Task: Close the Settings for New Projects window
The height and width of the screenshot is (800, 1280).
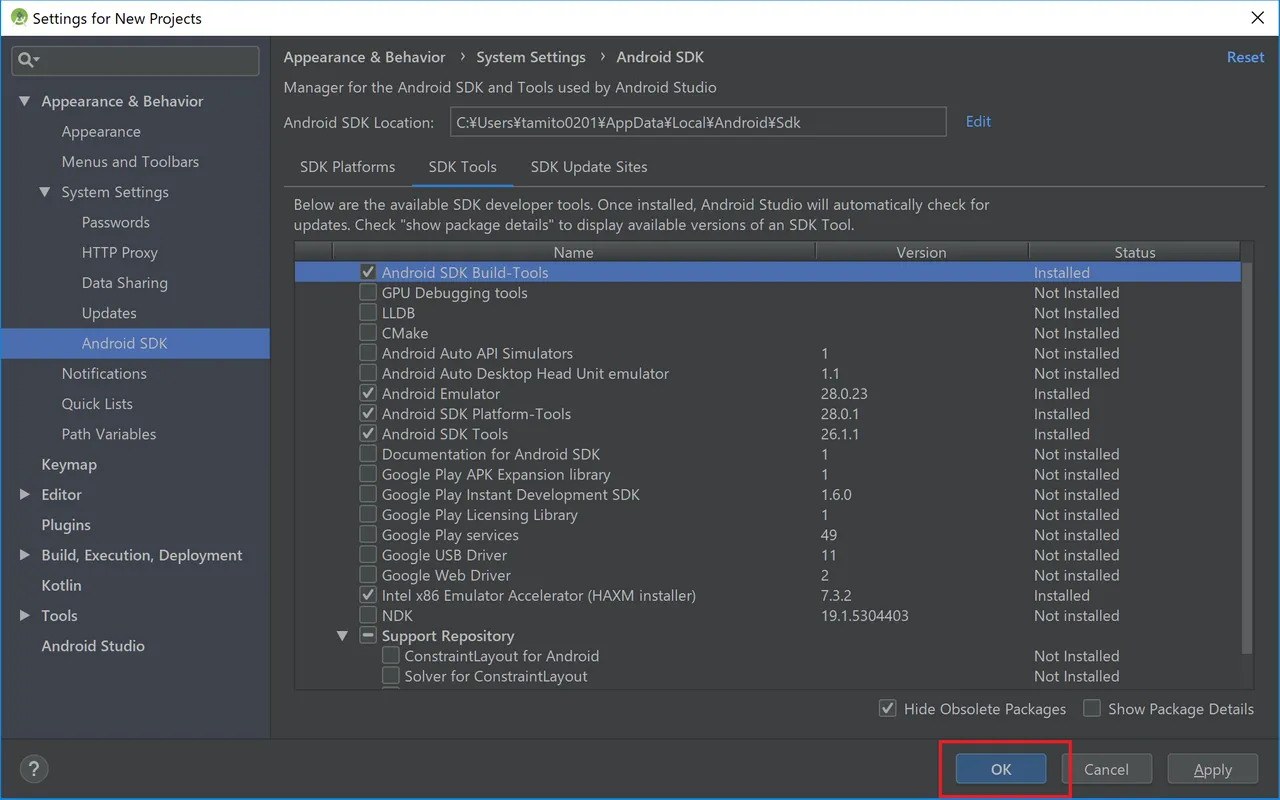Action: [1257, 17]
